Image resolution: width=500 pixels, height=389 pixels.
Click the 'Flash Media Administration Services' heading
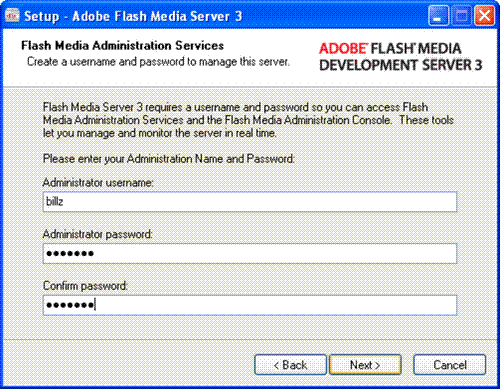(122, 46)
